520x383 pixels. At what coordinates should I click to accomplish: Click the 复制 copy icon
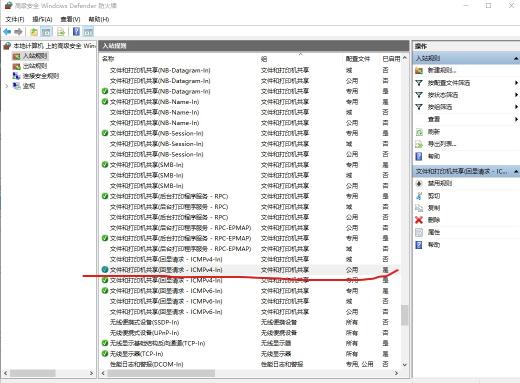pos(419,208)
